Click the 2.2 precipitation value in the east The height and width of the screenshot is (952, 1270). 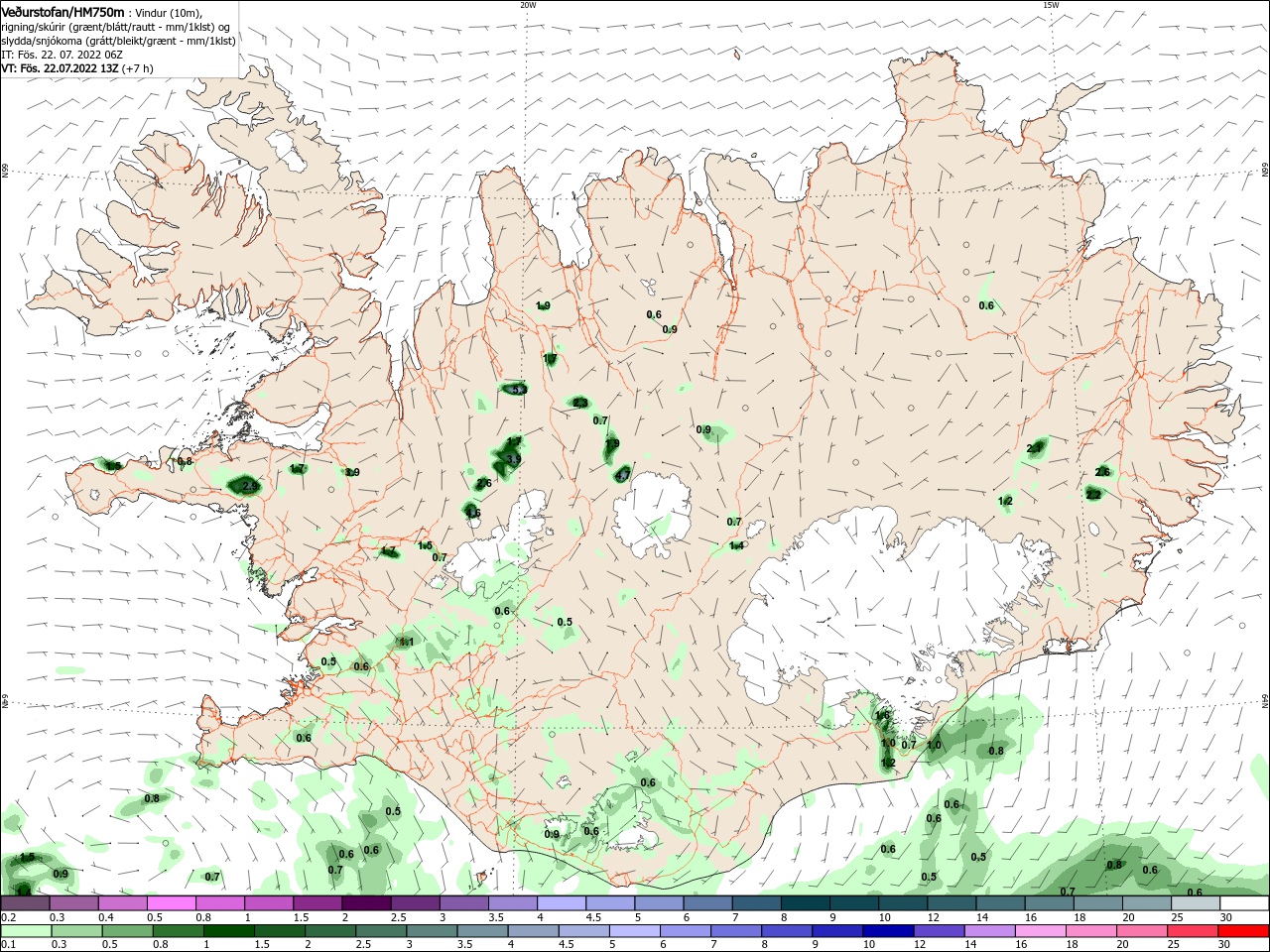pyautogui.click(x=1093, y=494)
